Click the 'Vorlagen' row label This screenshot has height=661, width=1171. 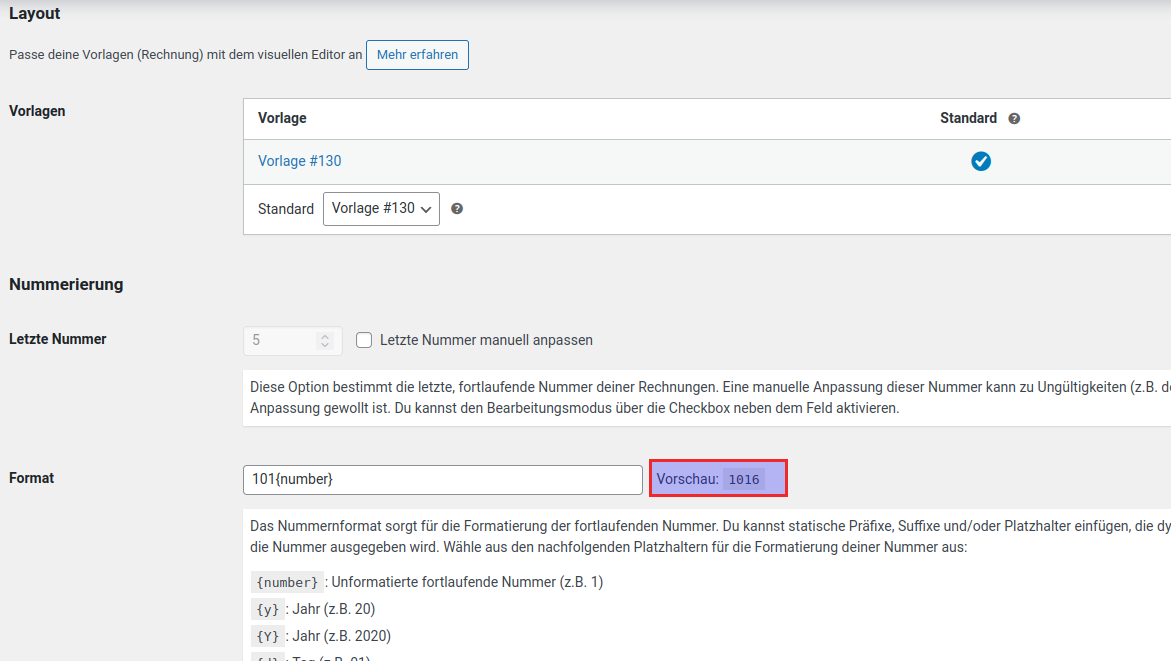tap(37, 111)
